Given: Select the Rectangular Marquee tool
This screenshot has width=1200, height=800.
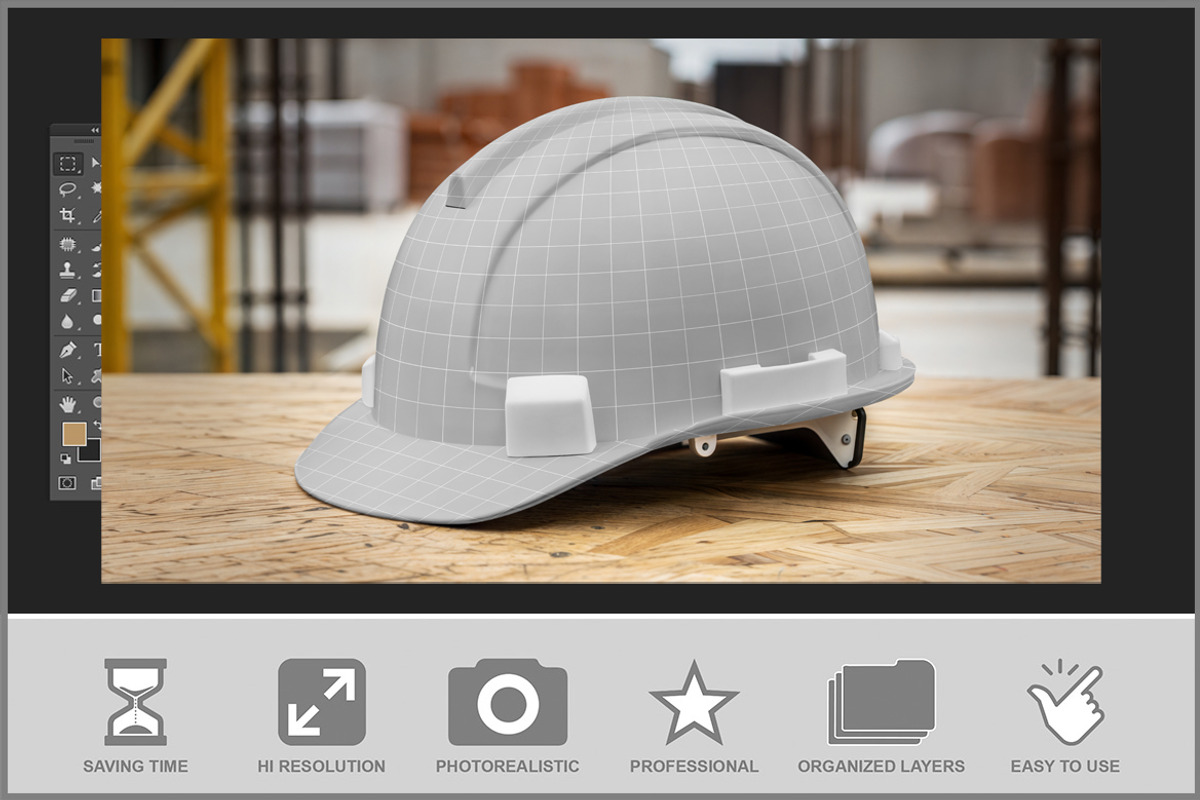Looking at the screenshot, I should click(x=68, y=163).
